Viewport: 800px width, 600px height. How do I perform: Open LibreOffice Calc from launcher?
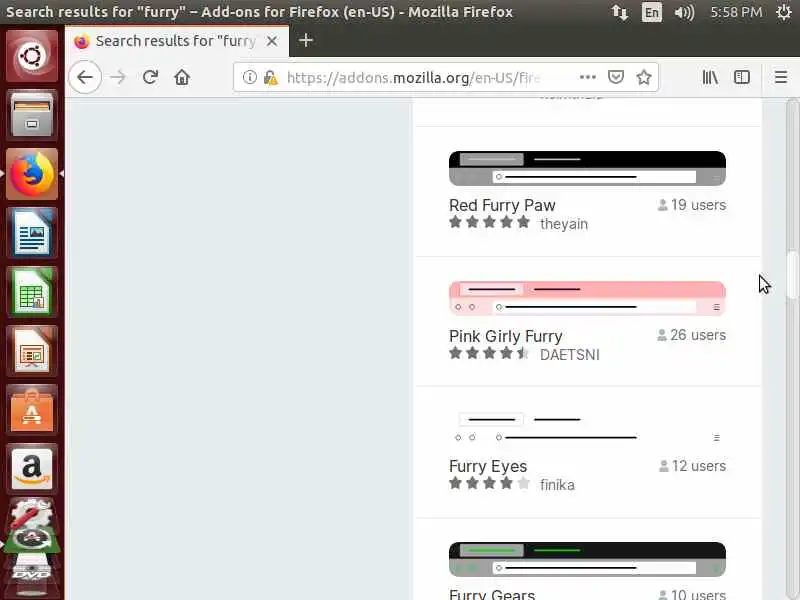(x=32, y=292)
